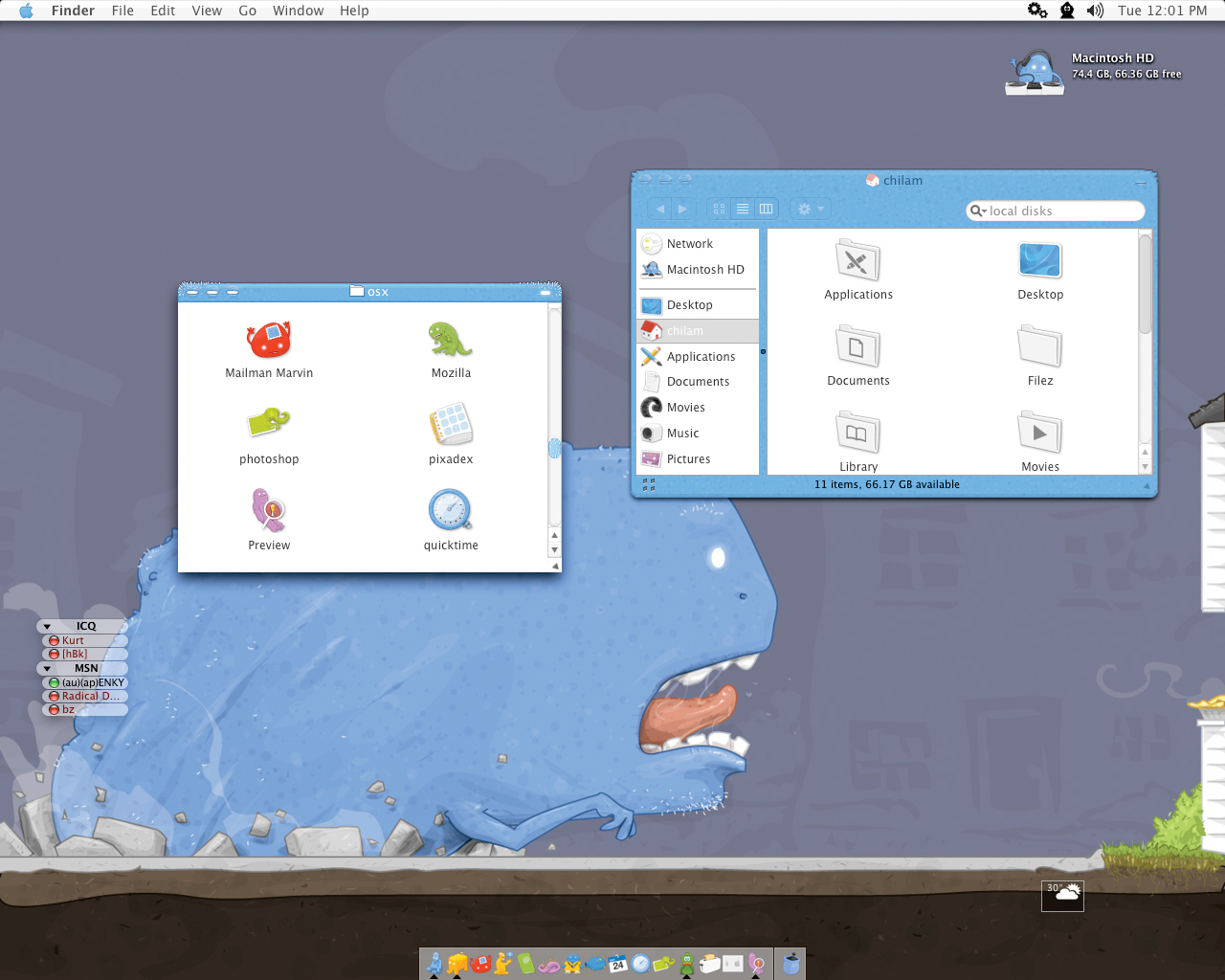Open the Help menu
The width and height of the screenshot is (1225, 980).
pos(354,11)
